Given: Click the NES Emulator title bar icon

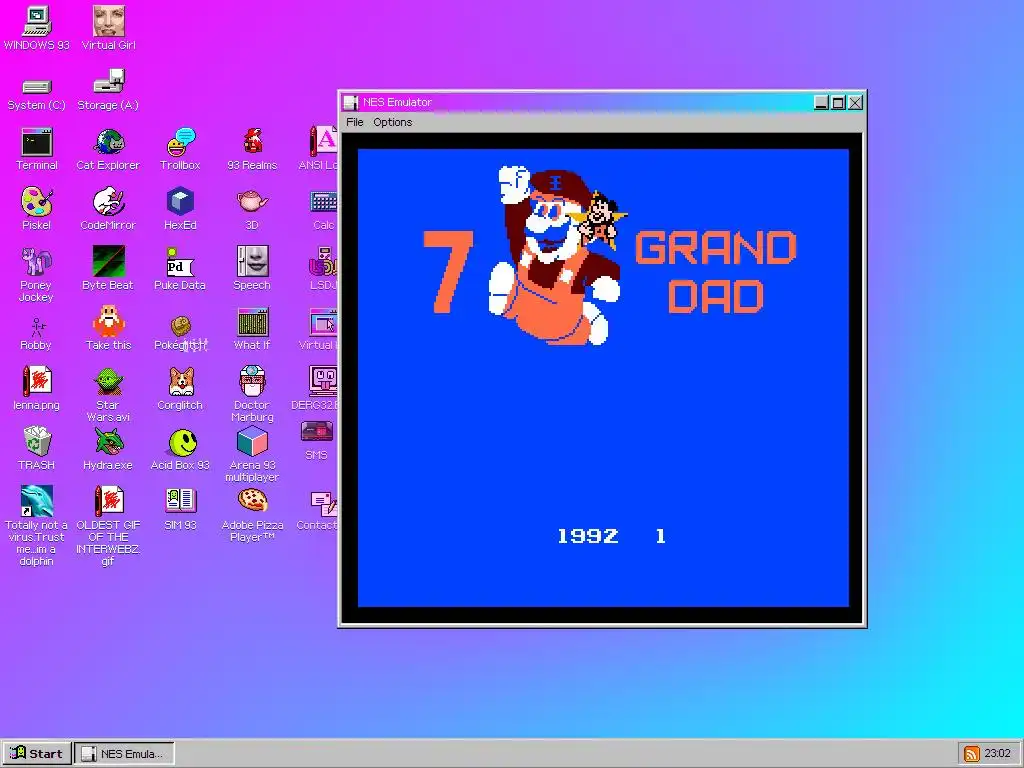Looking at the screenshot, I should pos(351,103).
